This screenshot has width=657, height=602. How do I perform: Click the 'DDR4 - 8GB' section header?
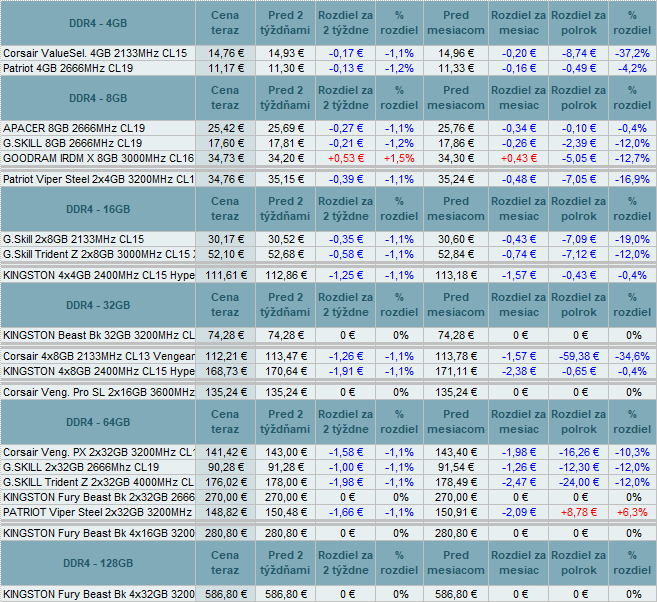[98, 98]
